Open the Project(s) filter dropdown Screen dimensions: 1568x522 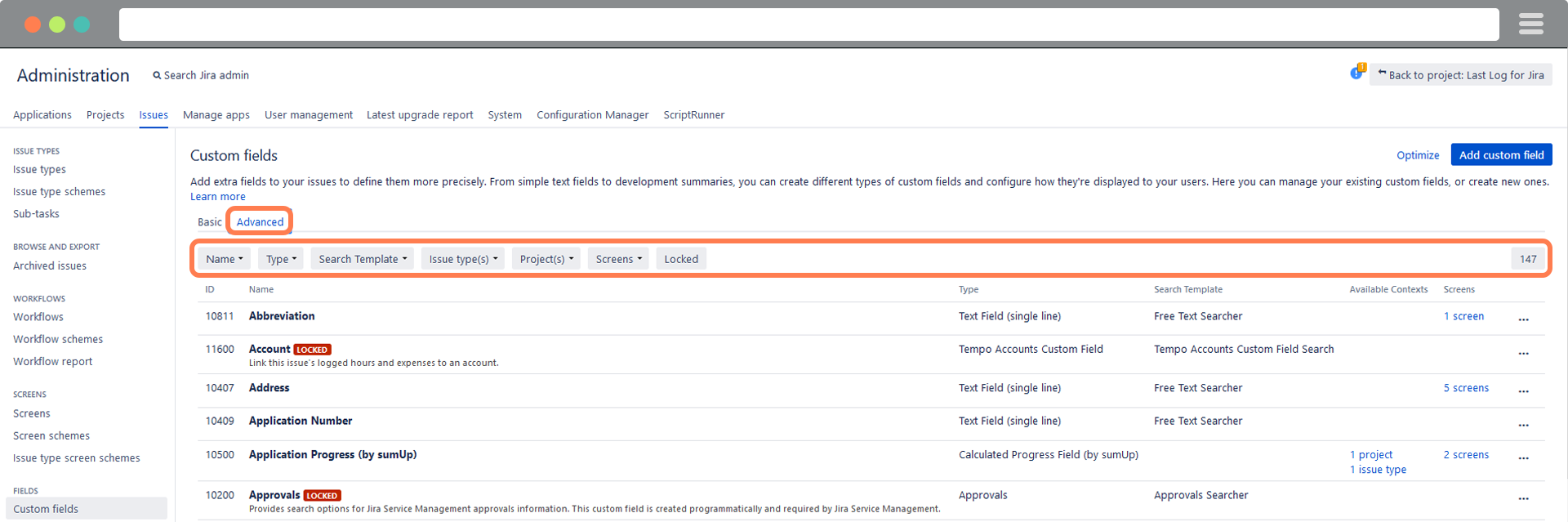(546, 259)
